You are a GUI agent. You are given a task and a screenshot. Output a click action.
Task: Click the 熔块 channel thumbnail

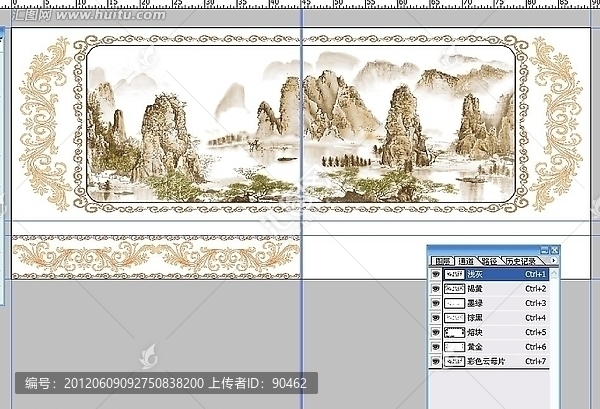coord(455,332)
